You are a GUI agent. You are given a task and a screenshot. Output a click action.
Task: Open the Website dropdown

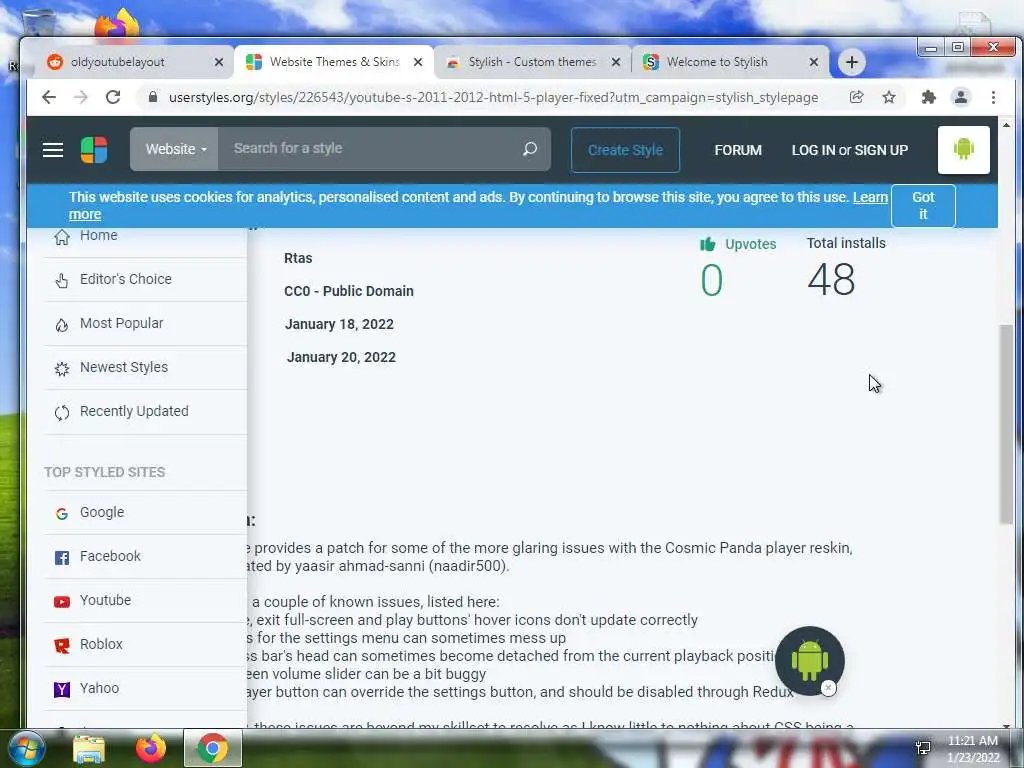pyautogui.click(x=174, y=149)
